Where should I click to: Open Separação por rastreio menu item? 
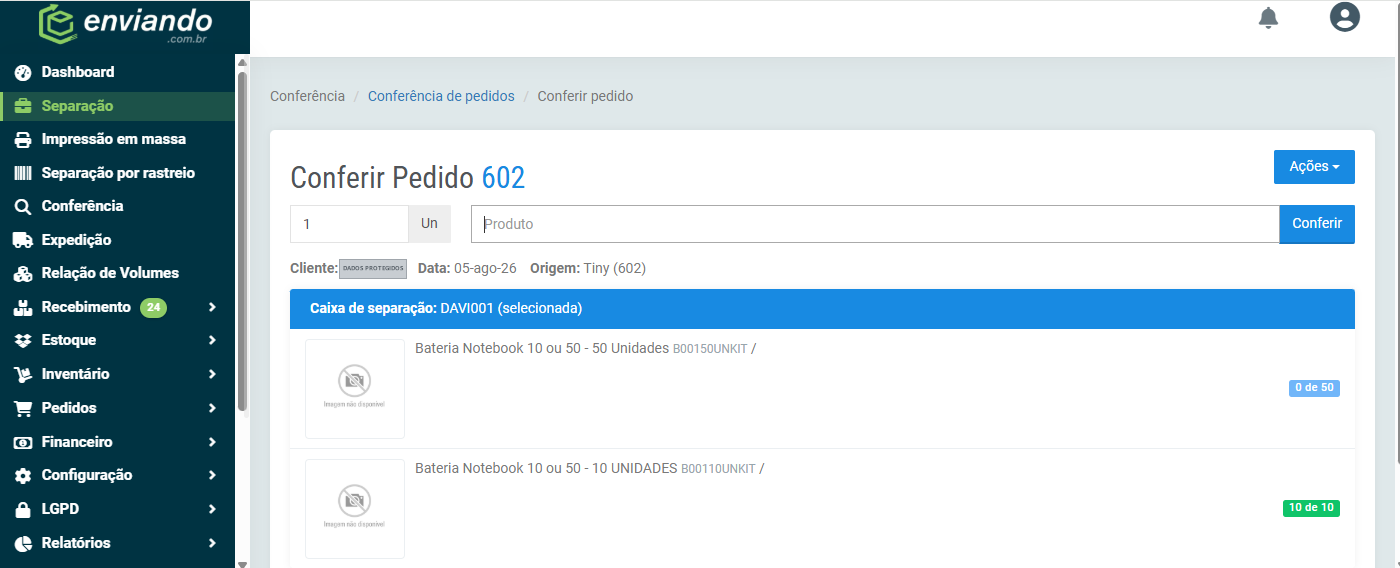117,173
